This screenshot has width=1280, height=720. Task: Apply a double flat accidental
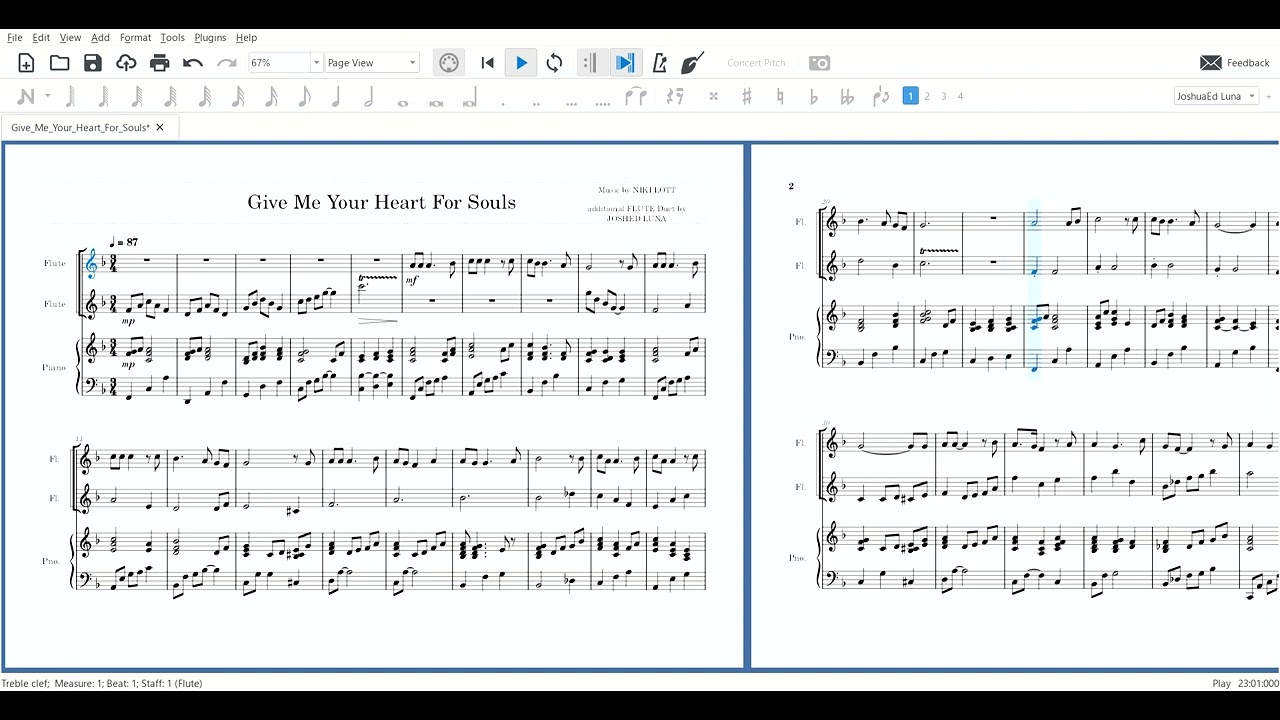pos(847,97)
